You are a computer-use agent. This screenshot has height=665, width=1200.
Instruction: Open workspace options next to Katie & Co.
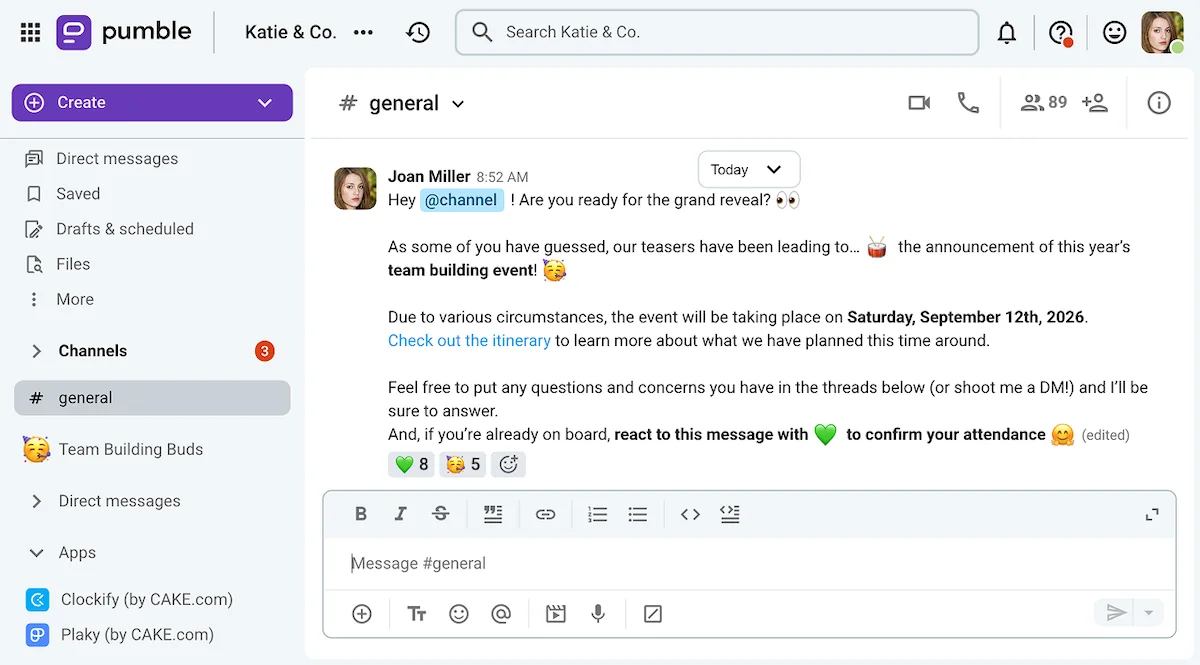click(364, 32)
